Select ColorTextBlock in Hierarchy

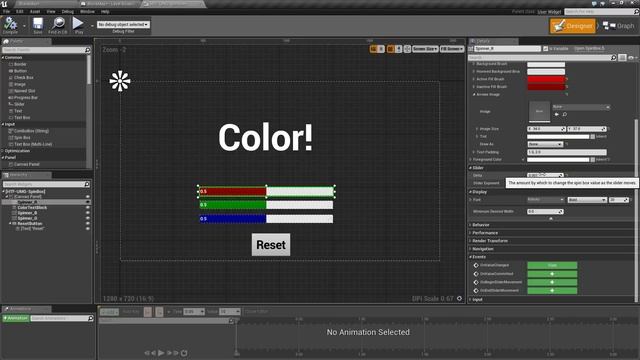pyautogui.click(x=32, y=208)
